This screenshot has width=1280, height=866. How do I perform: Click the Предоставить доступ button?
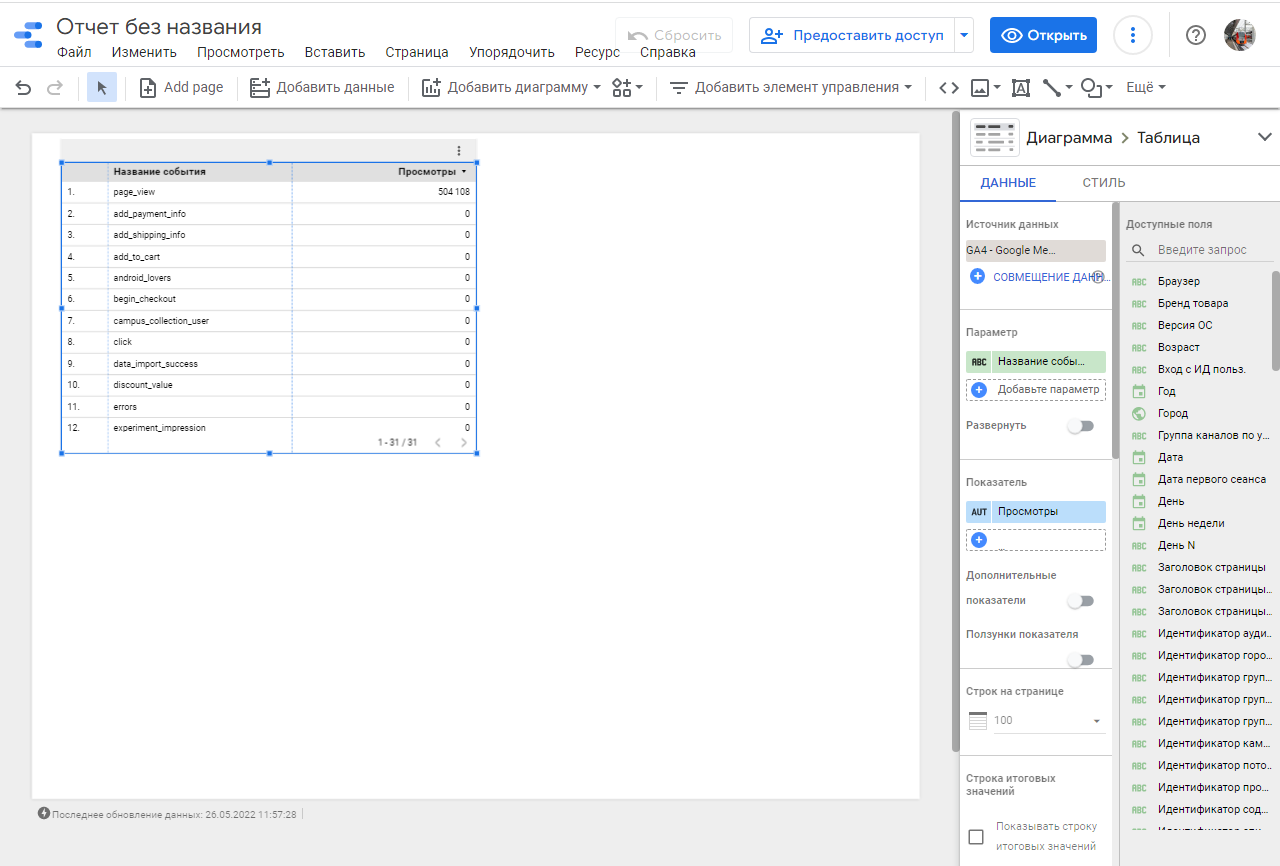[x=853, y=35]
